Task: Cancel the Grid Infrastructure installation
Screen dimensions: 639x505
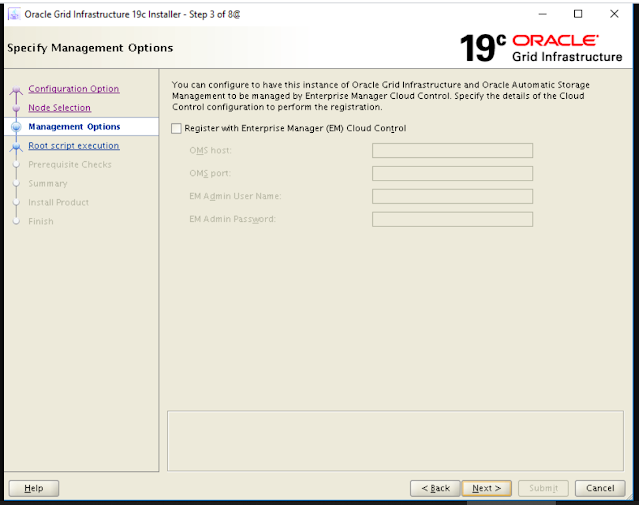Action: point(600,488)
